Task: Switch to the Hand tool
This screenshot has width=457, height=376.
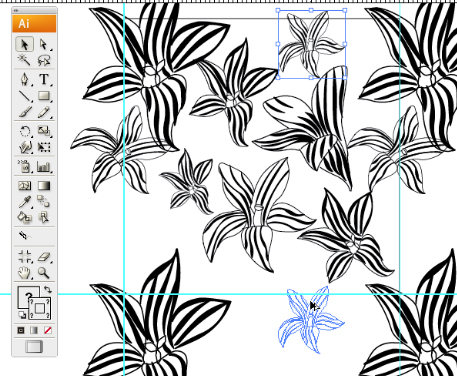Action: [25, 273]
